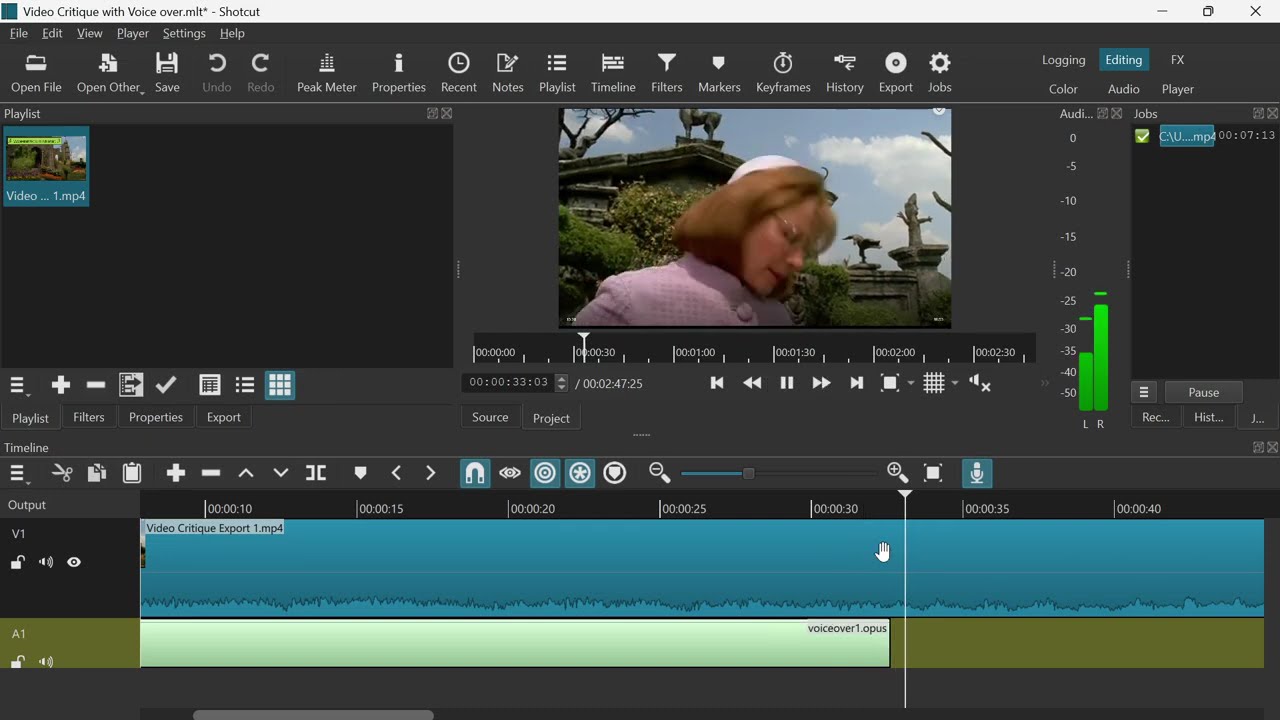Show the History panel
This screenshot has height=720, width=1280.
coord(844,73)
